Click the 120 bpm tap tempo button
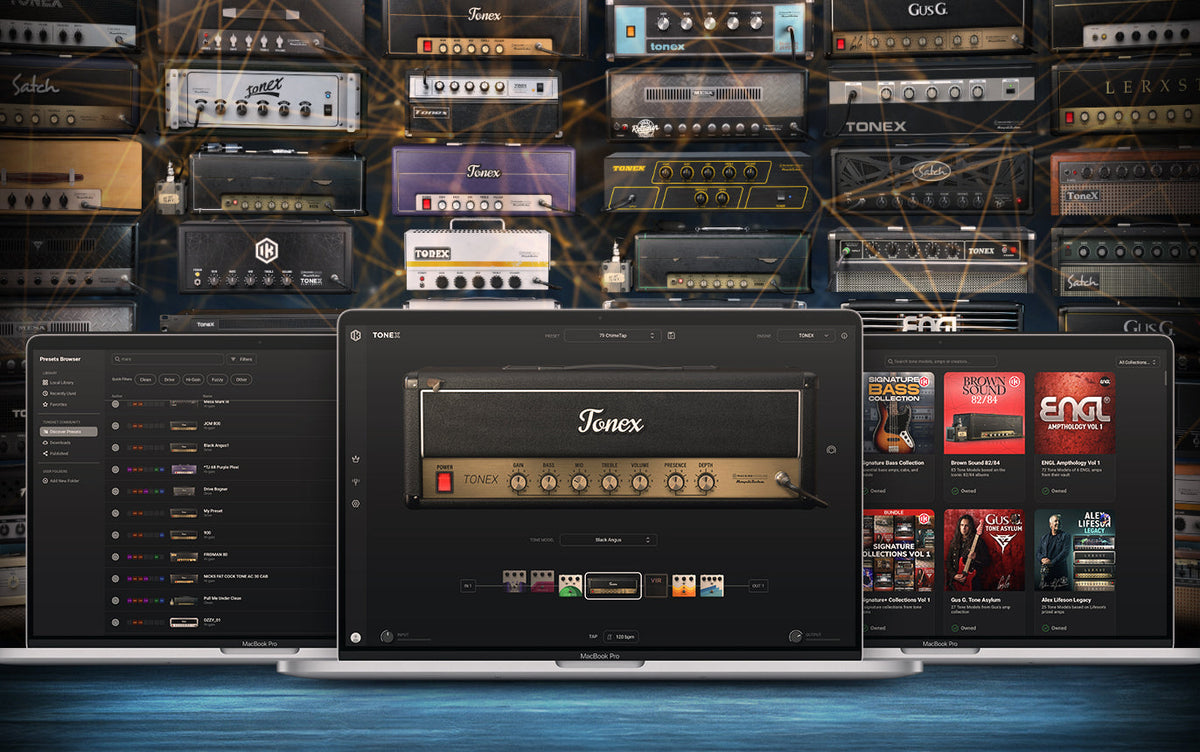The height and width of the screenshot is (752, 1200). [x=620, y=636]
